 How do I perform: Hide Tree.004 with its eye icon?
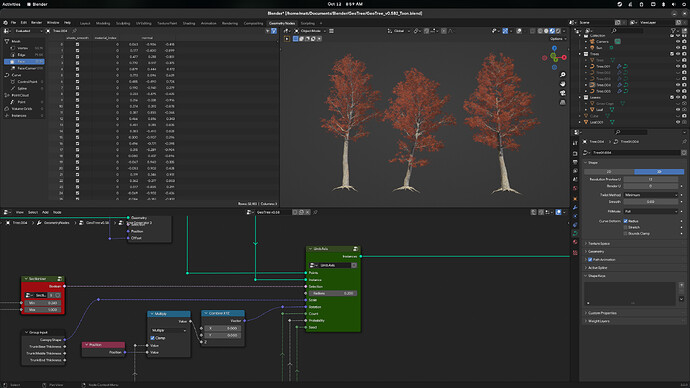pyautogui.click(x=678, y=85)
